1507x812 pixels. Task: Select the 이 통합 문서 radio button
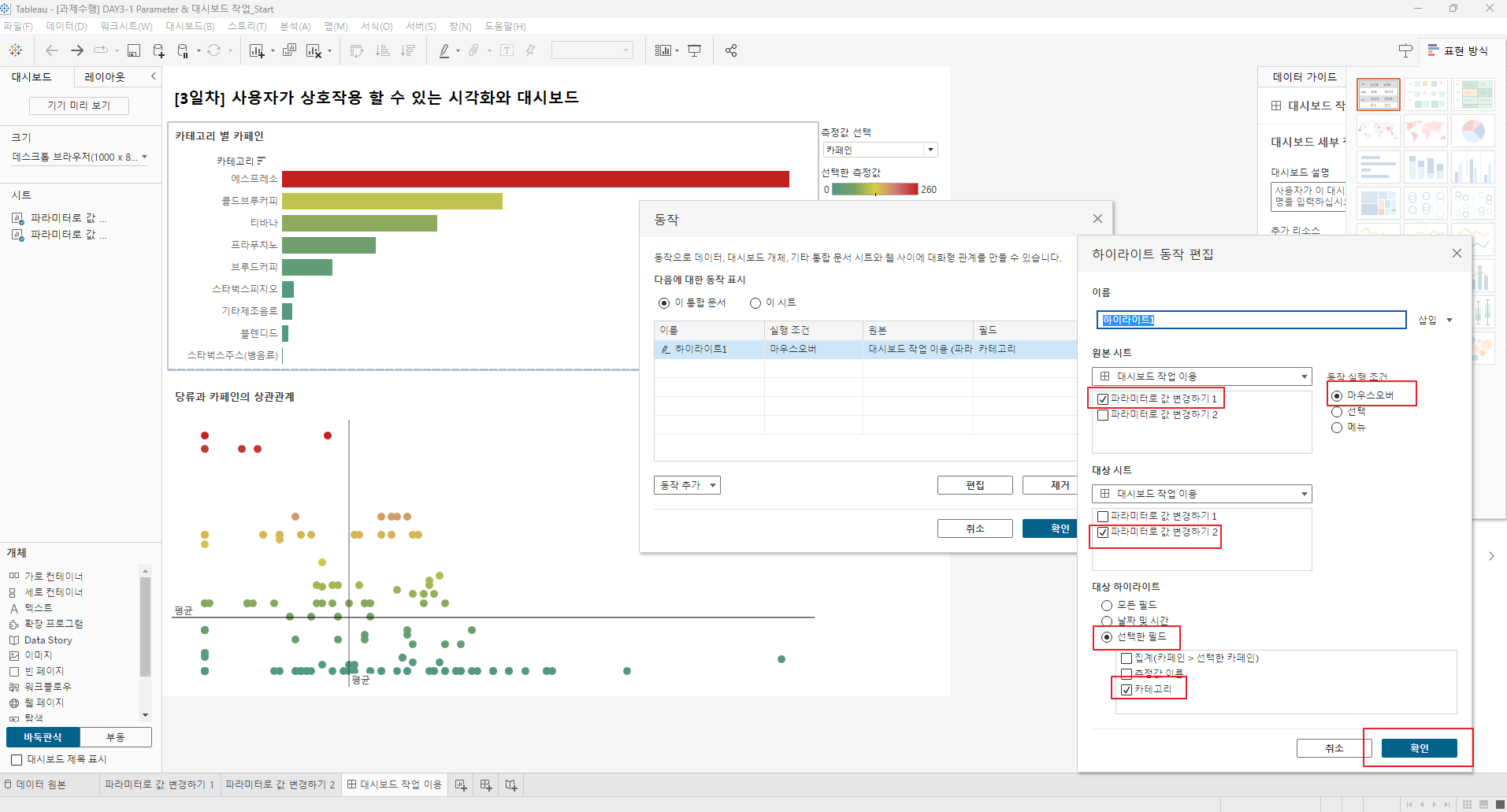click(x=664, y=303)
